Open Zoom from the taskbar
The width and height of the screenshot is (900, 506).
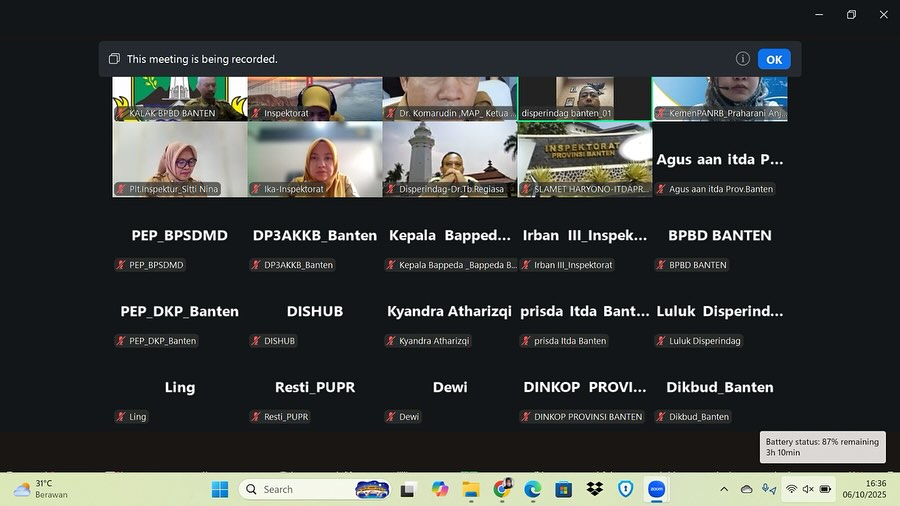point(656,489)
